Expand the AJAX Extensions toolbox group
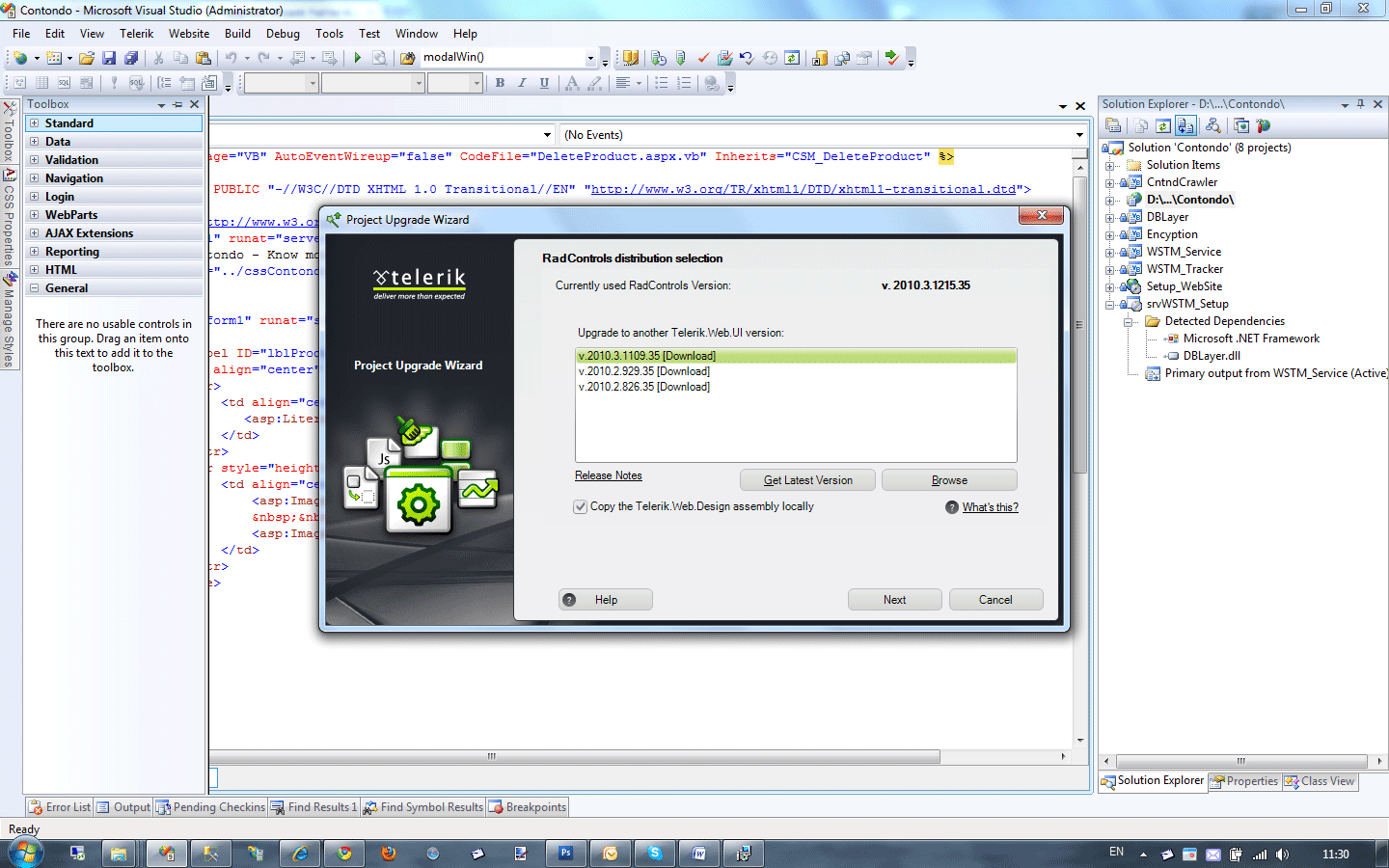Image resolution: width=1389 pixels, height=868 pixels. pyautogui.click(x=34, y=233)
